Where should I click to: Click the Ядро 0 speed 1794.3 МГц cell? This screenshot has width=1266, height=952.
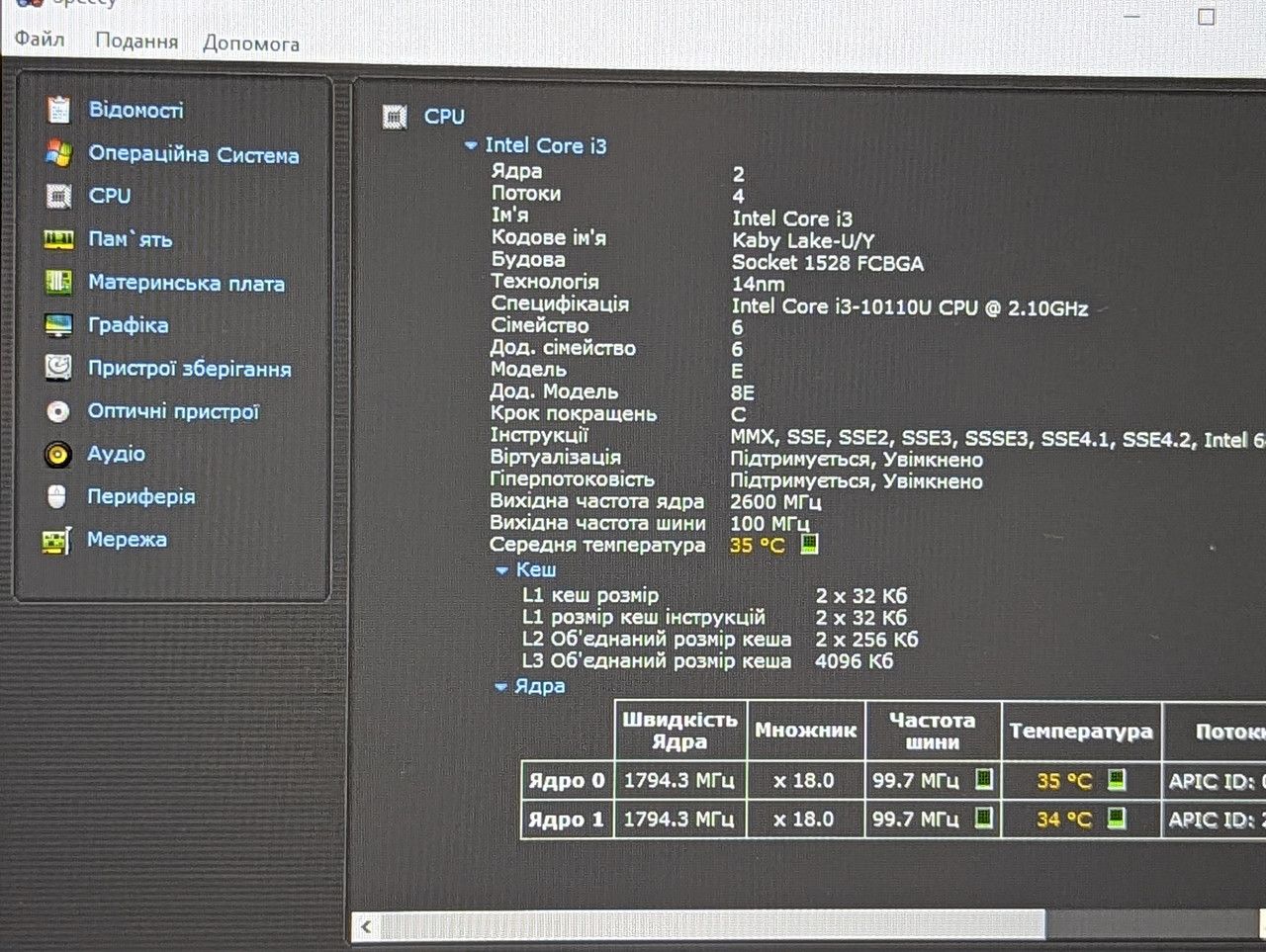(x=680, y=780)
